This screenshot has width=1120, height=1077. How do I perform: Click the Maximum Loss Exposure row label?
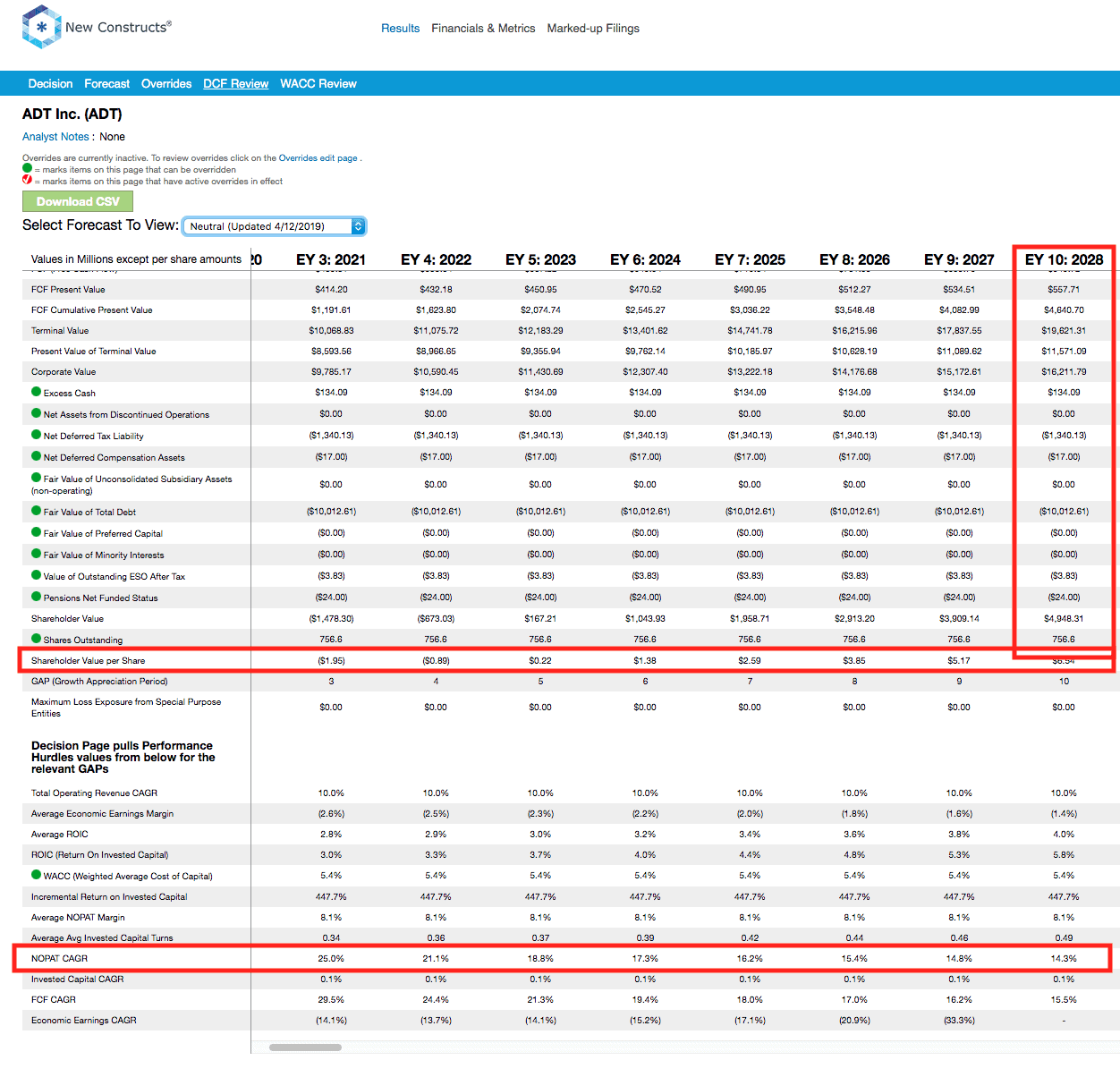(126, 708)
